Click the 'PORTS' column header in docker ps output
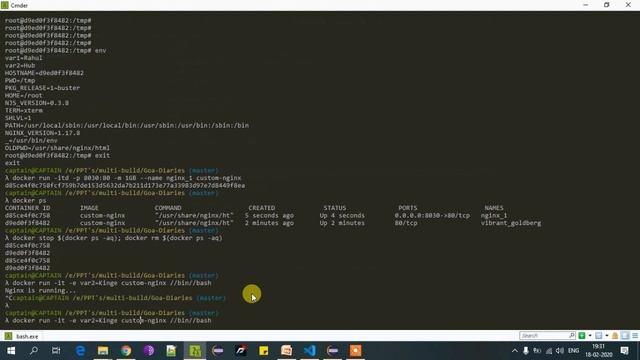Image resolution: width=640 pixels, height=360 pixels. (408, 208)
